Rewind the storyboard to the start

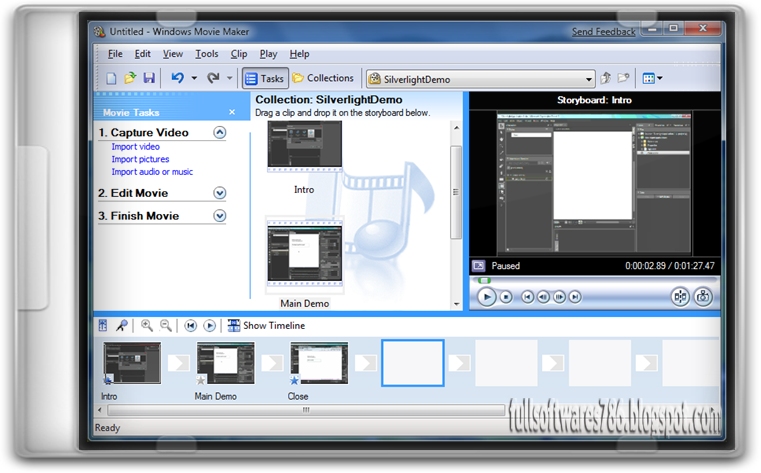click(190, 326)
